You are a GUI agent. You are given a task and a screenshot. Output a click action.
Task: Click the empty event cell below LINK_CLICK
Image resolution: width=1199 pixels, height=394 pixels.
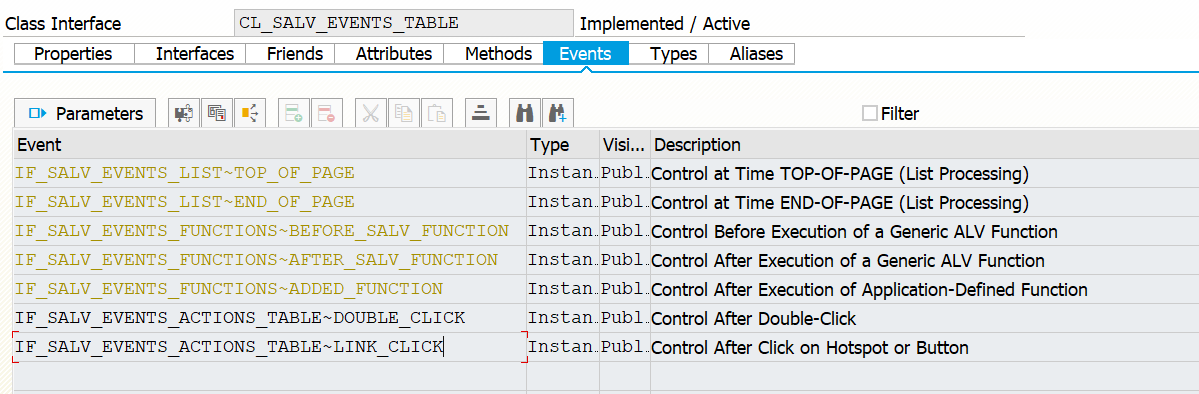coord(270,376)
